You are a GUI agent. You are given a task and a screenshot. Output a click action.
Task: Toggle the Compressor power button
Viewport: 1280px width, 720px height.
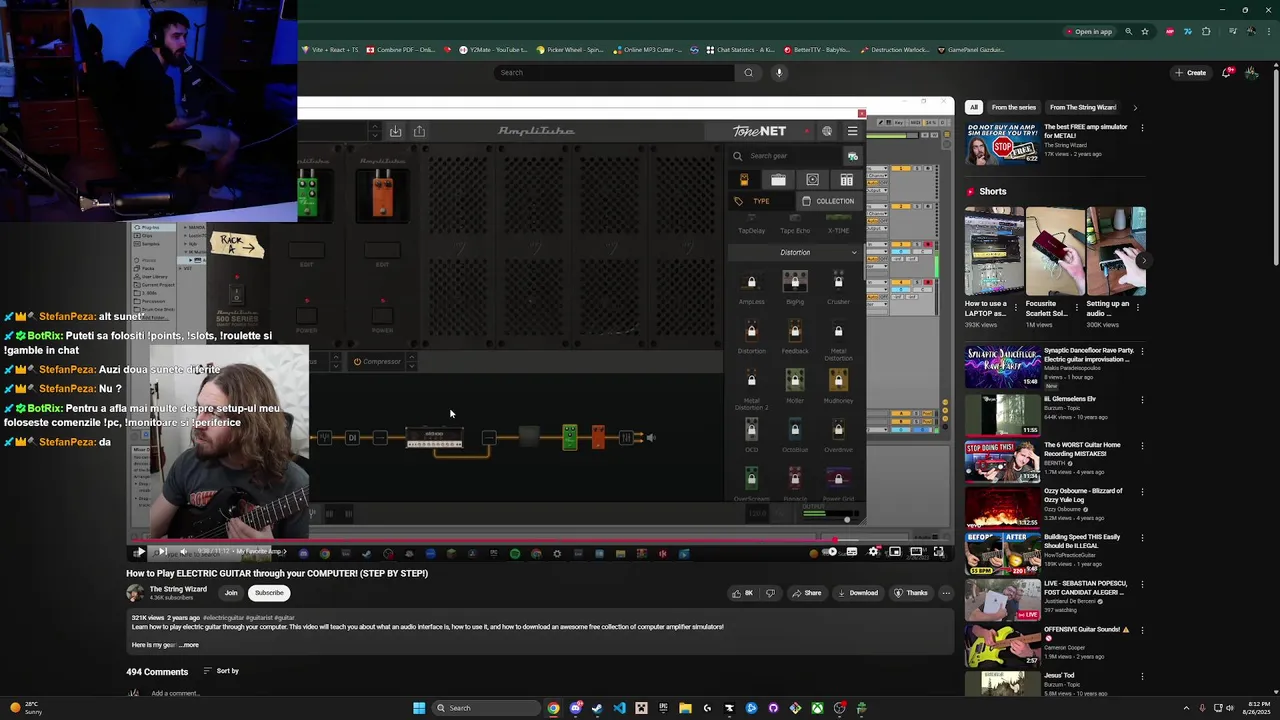(x=357, y=361)
